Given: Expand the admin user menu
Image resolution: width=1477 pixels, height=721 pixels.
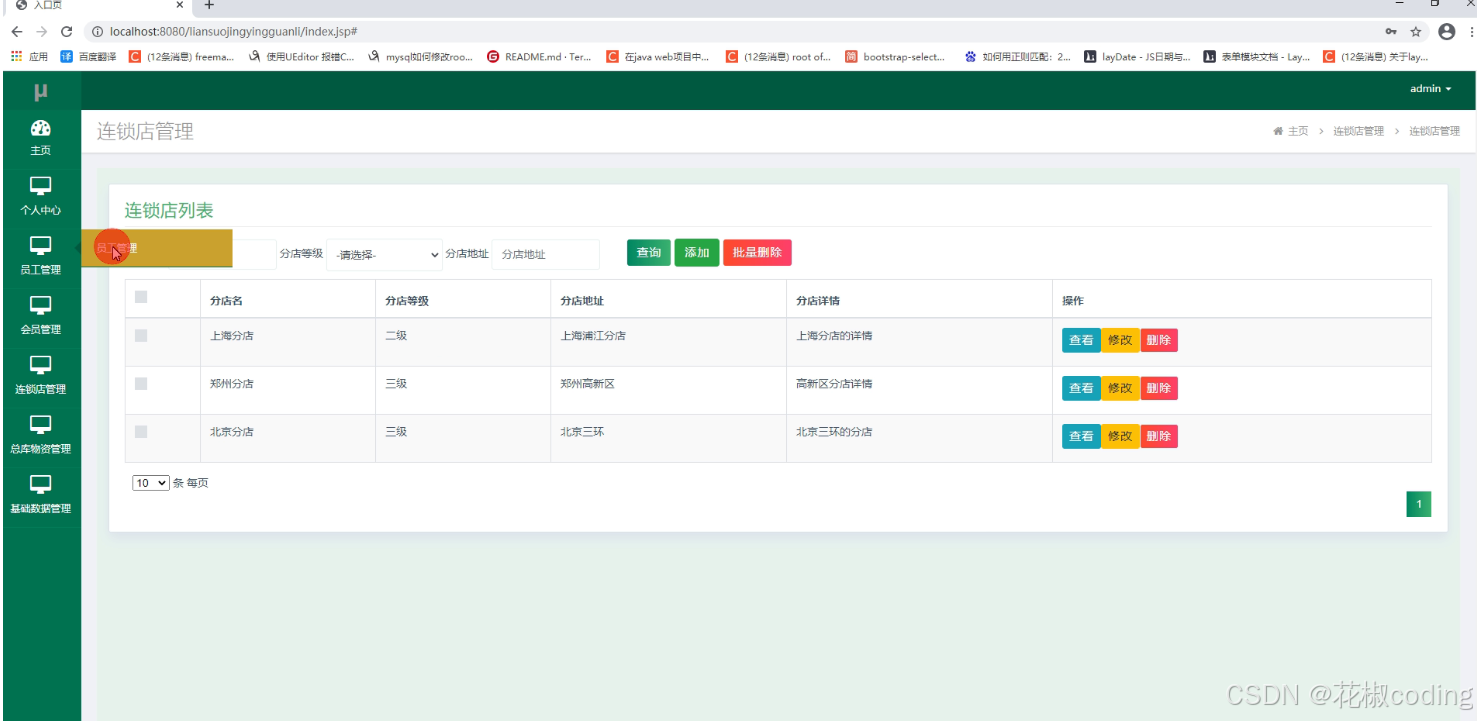Looking at the screenshot, I should pyautogui.click(x=1430, y=89).
